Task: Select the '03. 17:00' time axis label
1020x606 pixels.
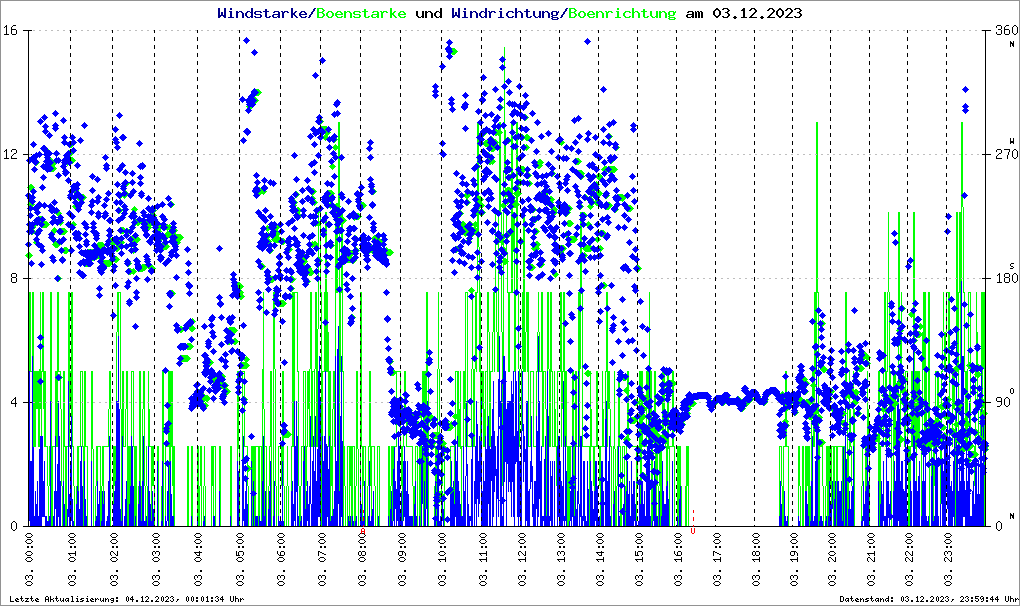Action: (x=717, y=562)
